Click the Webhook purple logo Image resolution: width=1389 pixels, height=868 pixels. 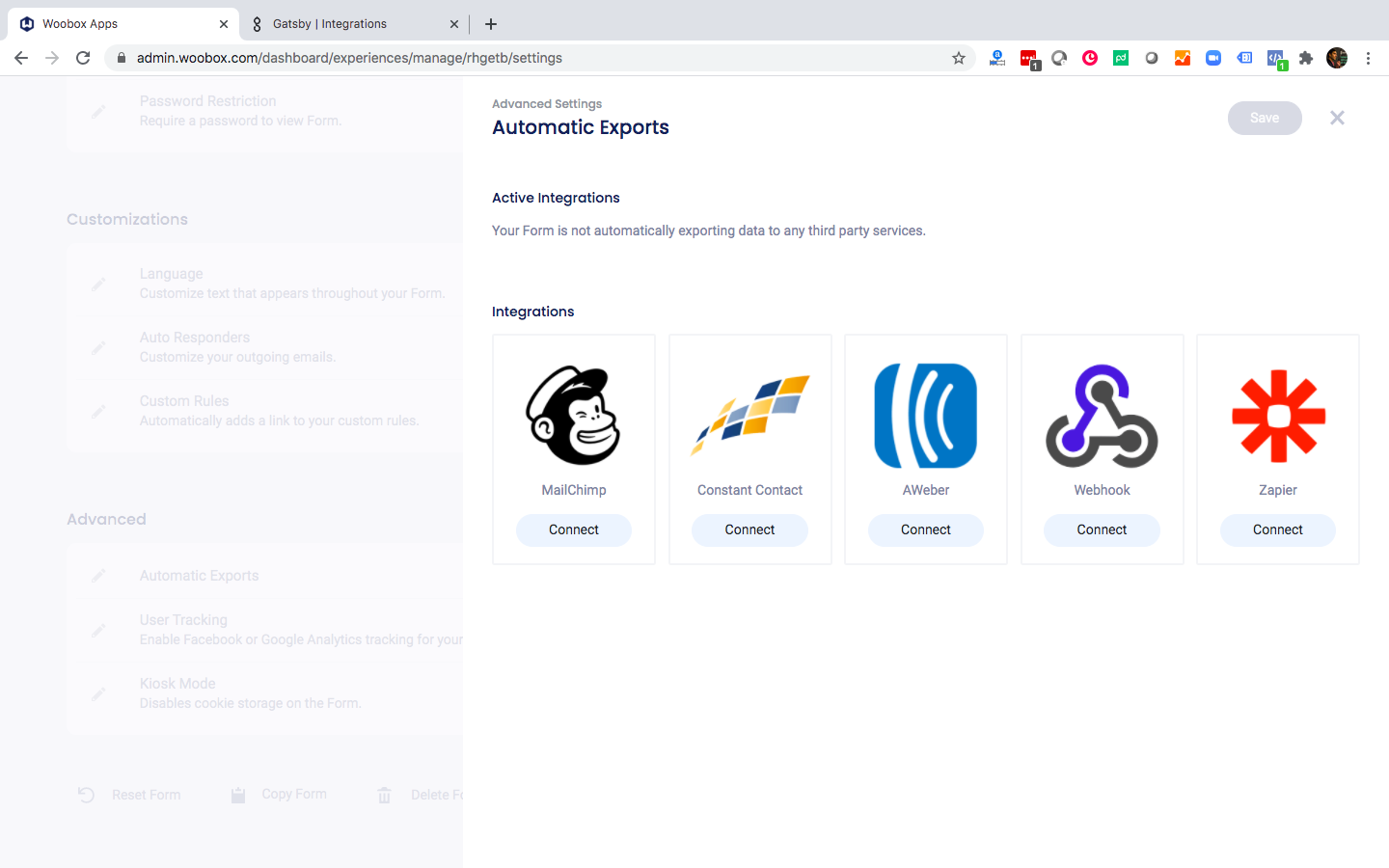[x=1102, y=416]
